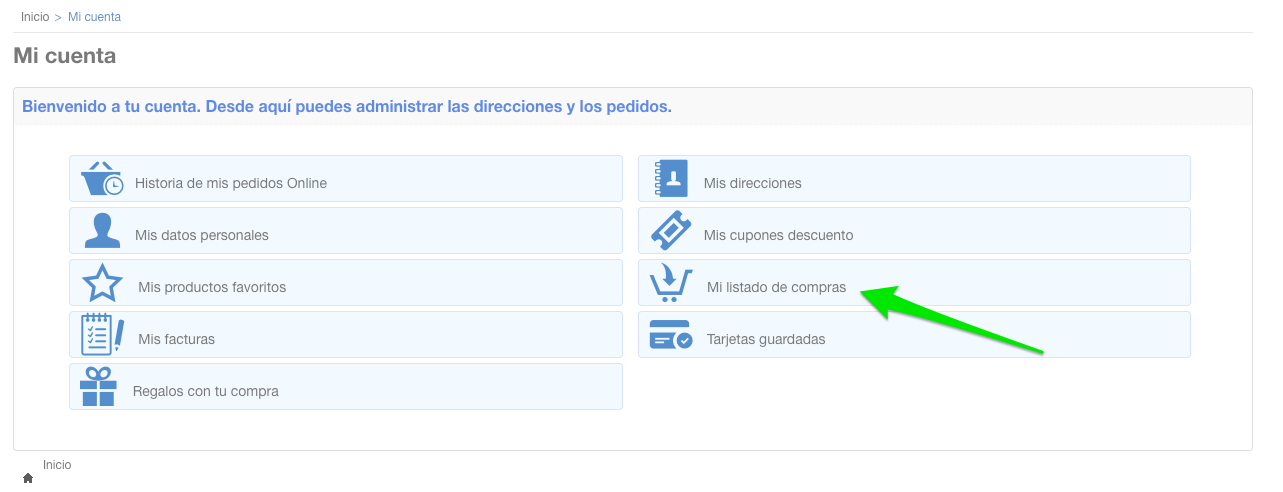
Task: Open 'Mis datos personales' link
Action: point(202,236)
